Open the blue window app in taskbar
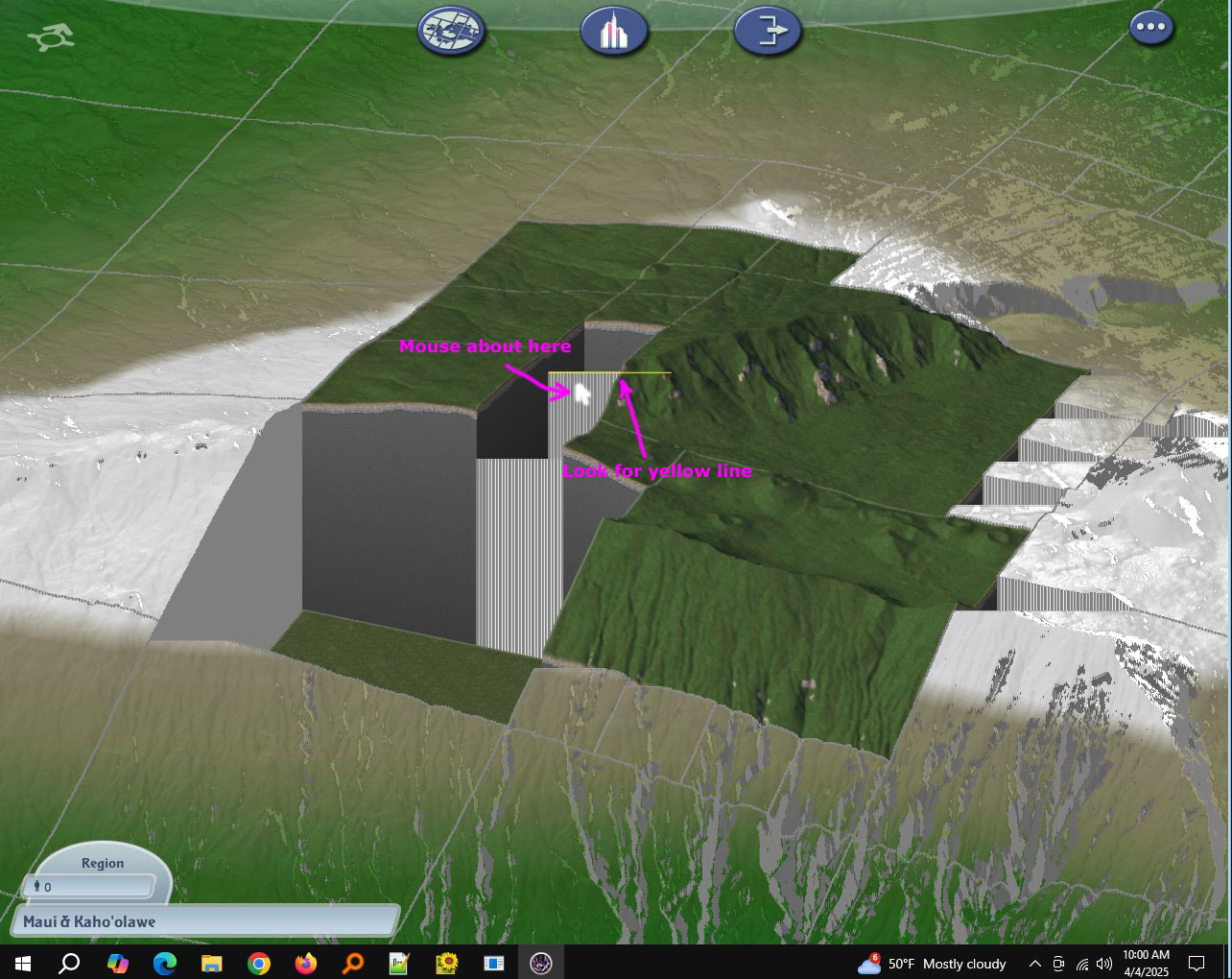The width and height of the screenshot is (1232, 979). (x=493, y=963)
